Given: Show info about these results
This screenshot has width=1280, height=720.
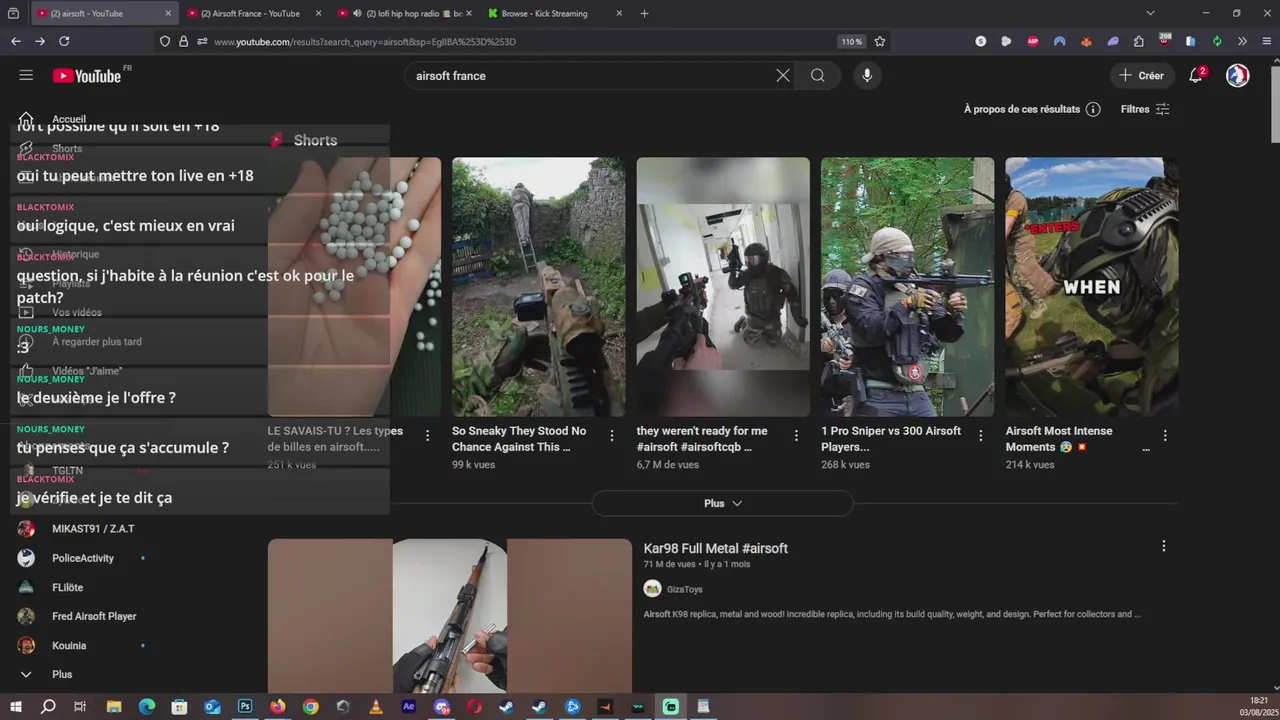Looking at the screenshot, I should pyautogui.click(x=1093, y=109).
